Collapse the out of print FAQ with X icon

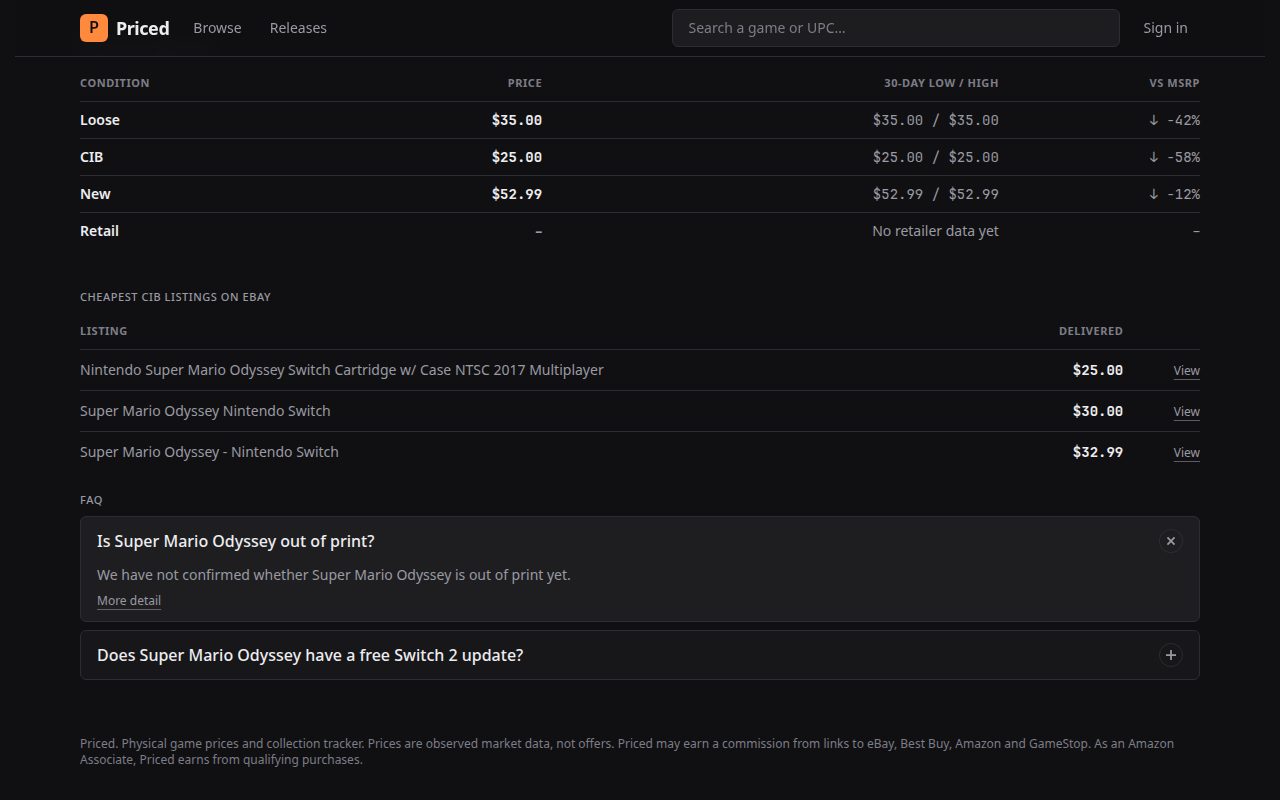pos(1170,541)
